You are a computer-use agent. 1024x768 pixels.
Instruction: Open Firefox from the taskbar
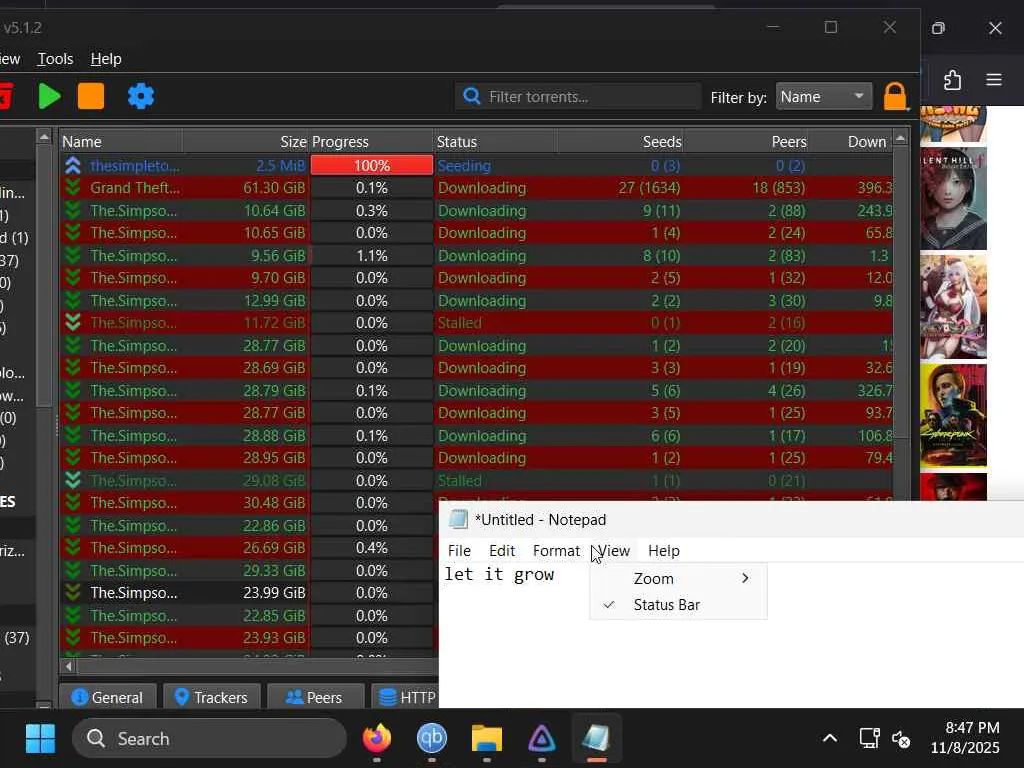(377, 739)
